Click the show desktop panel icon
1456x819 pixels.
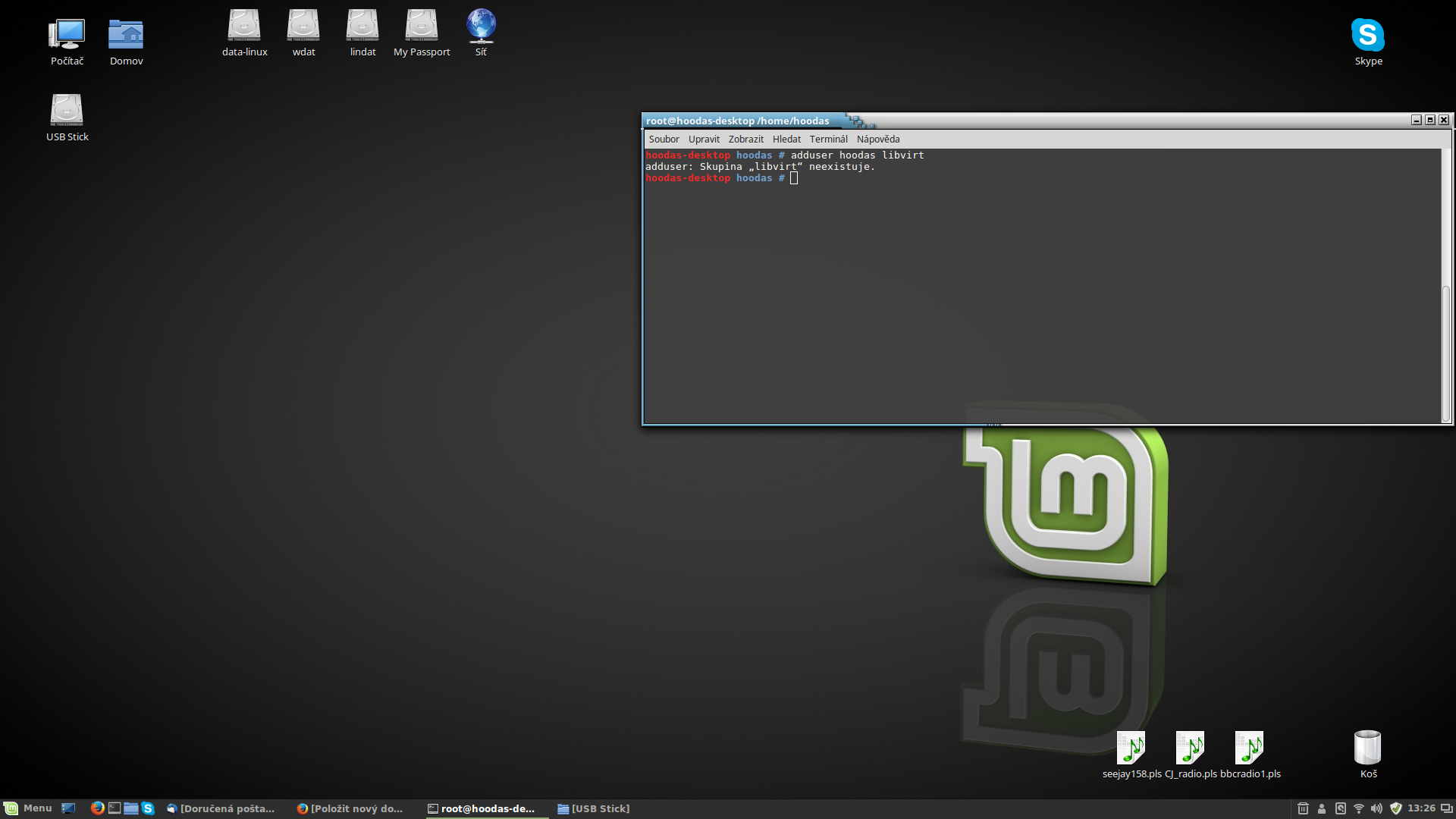point(68,808)
